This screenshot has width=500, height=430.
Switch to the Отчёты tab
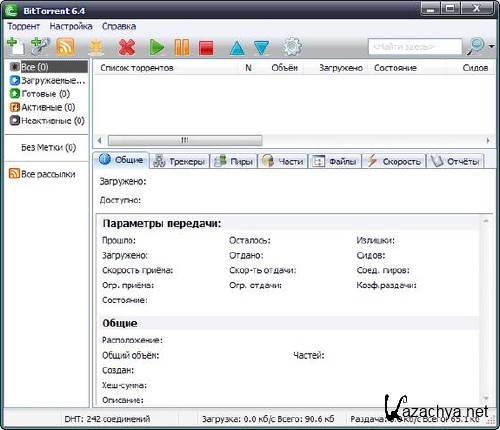point(455,161)
